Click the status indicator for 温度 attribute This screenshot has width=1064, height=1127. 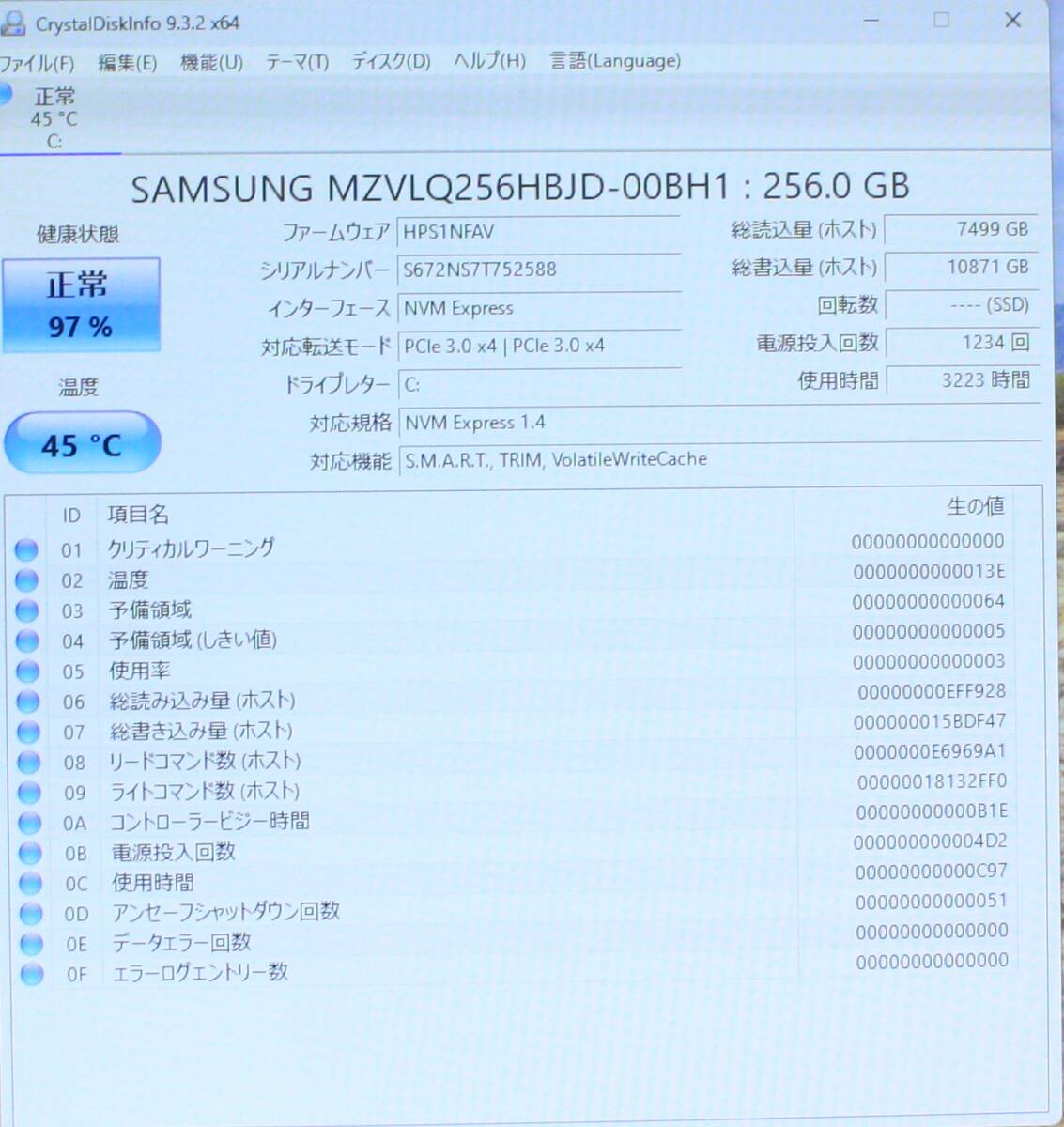point(27,579)
